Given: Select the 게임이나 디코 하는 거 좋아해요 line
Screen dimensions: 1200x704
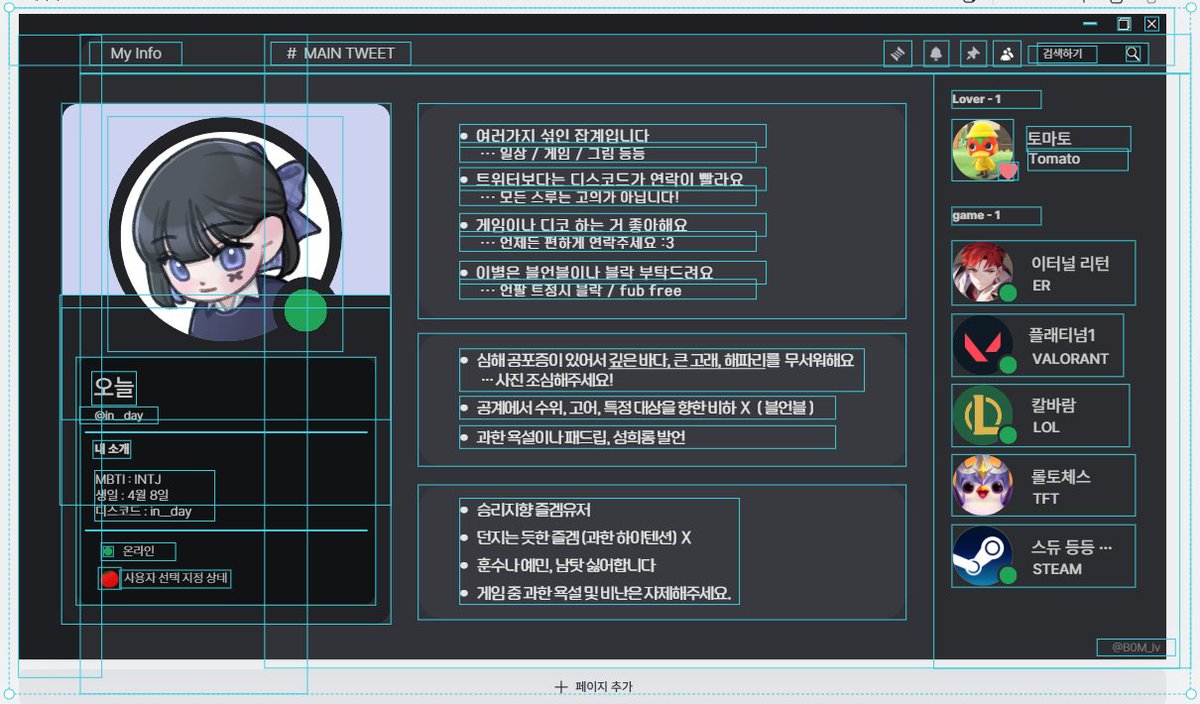Looking at the screenshot, I should (x=581, y=224).
